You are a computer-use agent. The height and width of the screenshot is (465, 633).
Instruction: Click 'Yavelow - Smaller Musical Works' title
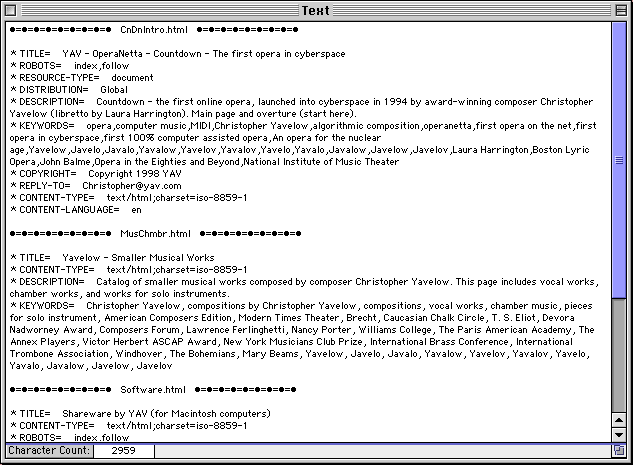pos(138,258)
